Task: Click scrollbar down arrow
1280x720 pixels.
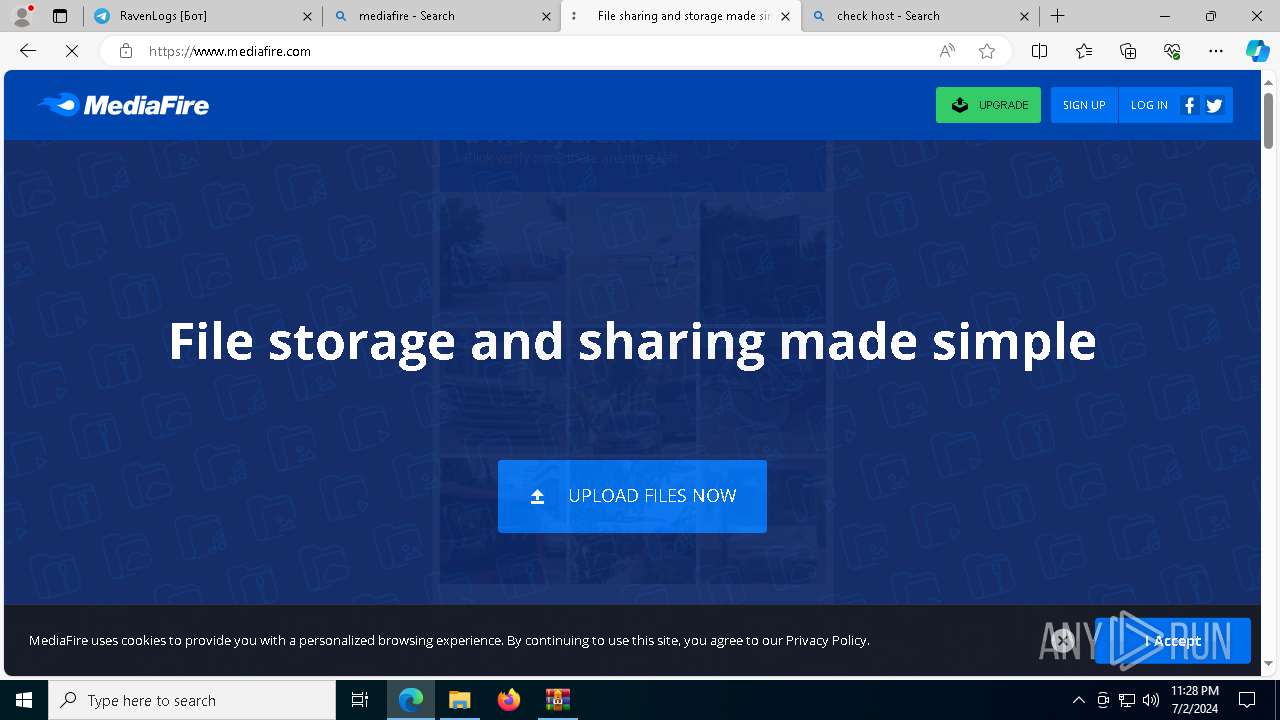Action: 1269,664
